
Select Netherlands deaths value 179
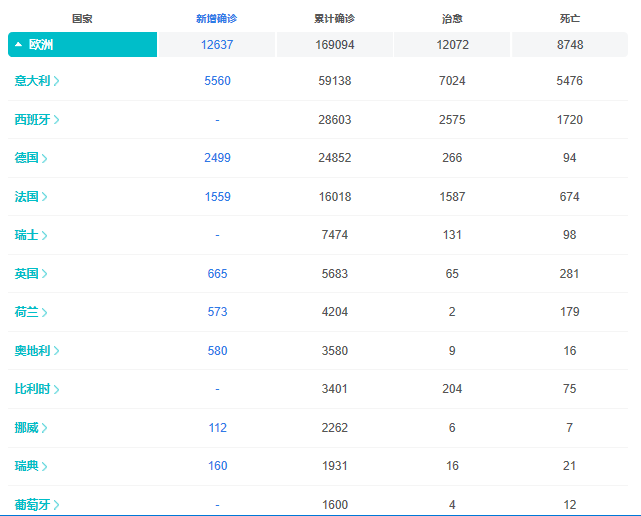click(x=569, y=312)
